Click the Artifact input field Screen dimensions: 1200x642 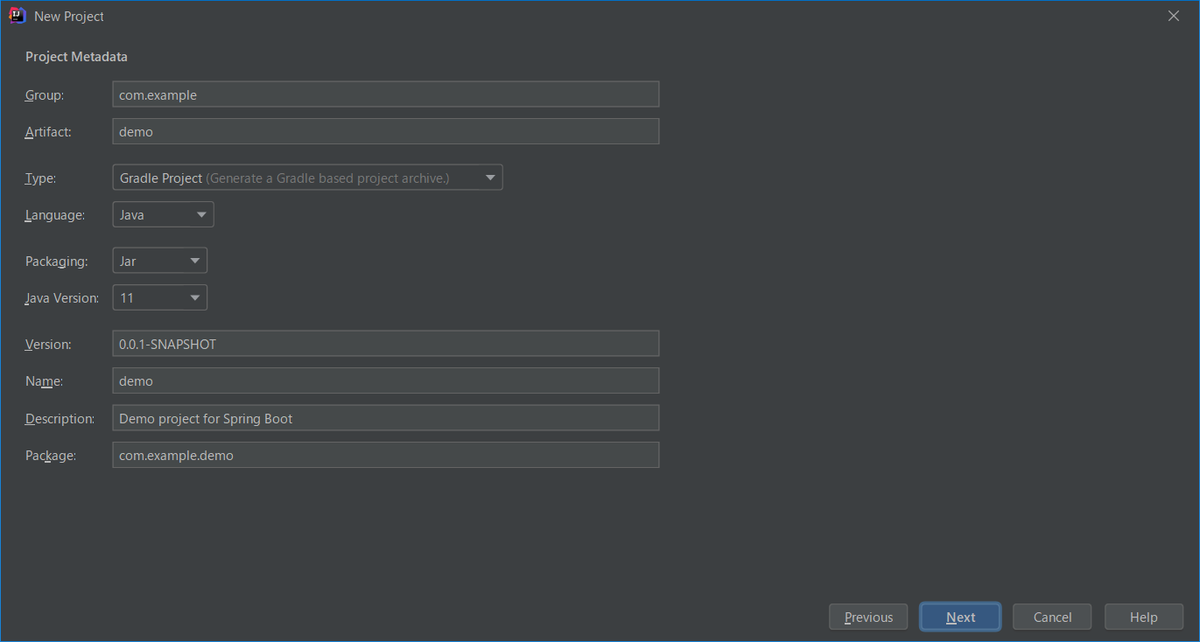(386, 131)
